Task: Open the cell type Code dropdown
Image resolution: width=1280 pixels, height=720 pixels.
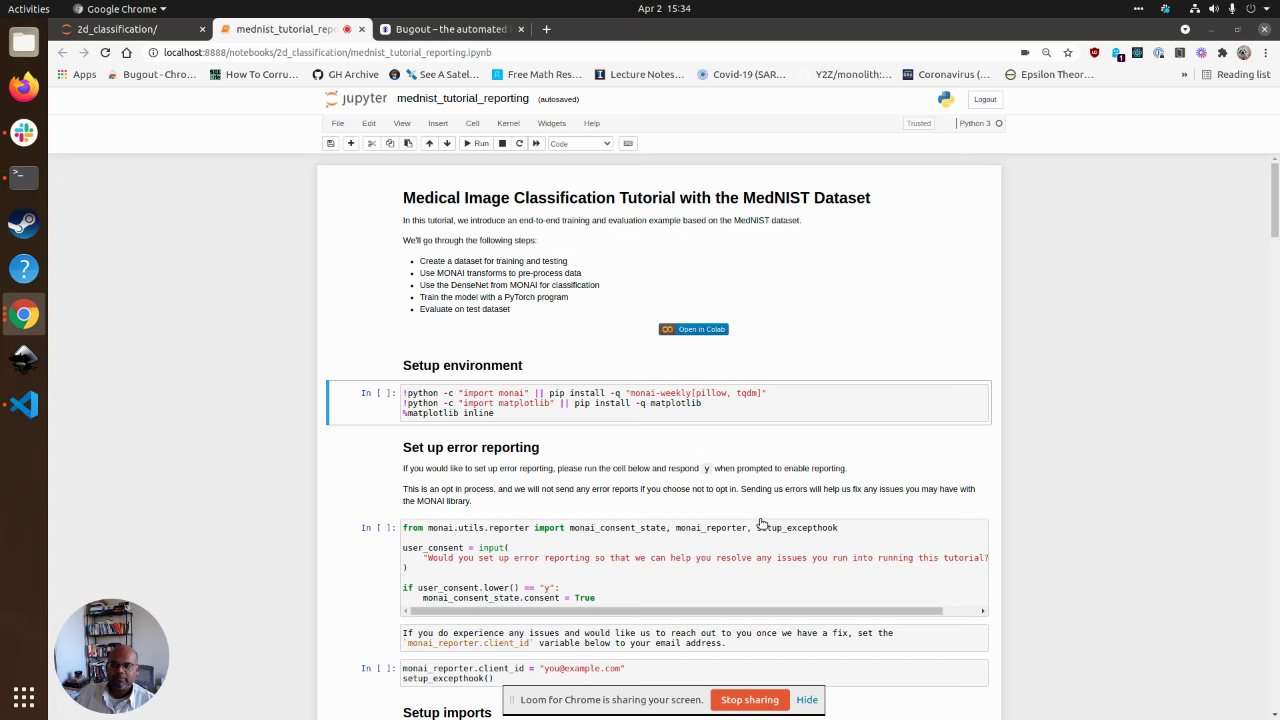Action: (x=580, y=143)
